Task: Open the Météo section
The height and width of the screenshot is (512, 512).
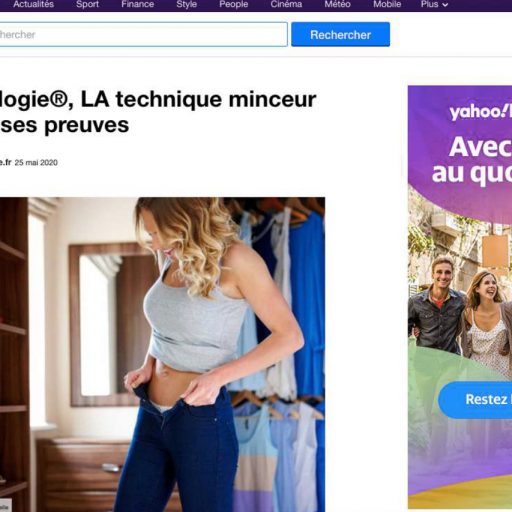Action: tap(337, 4)
